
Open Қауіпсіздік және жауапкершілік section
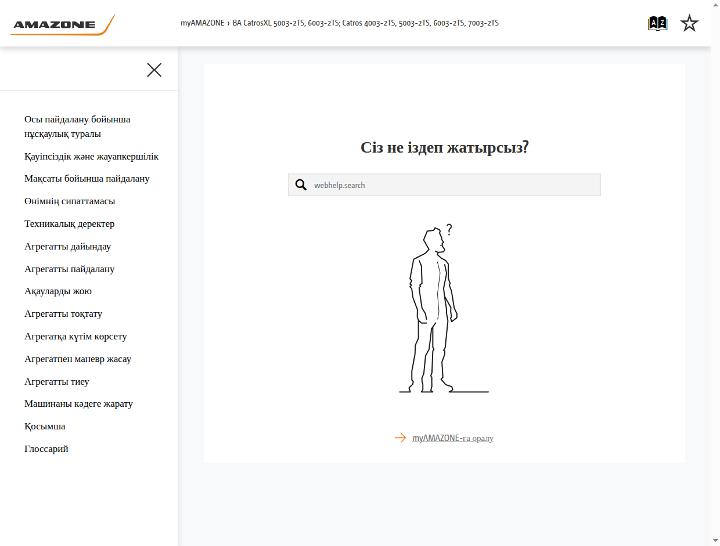[91, 157]
